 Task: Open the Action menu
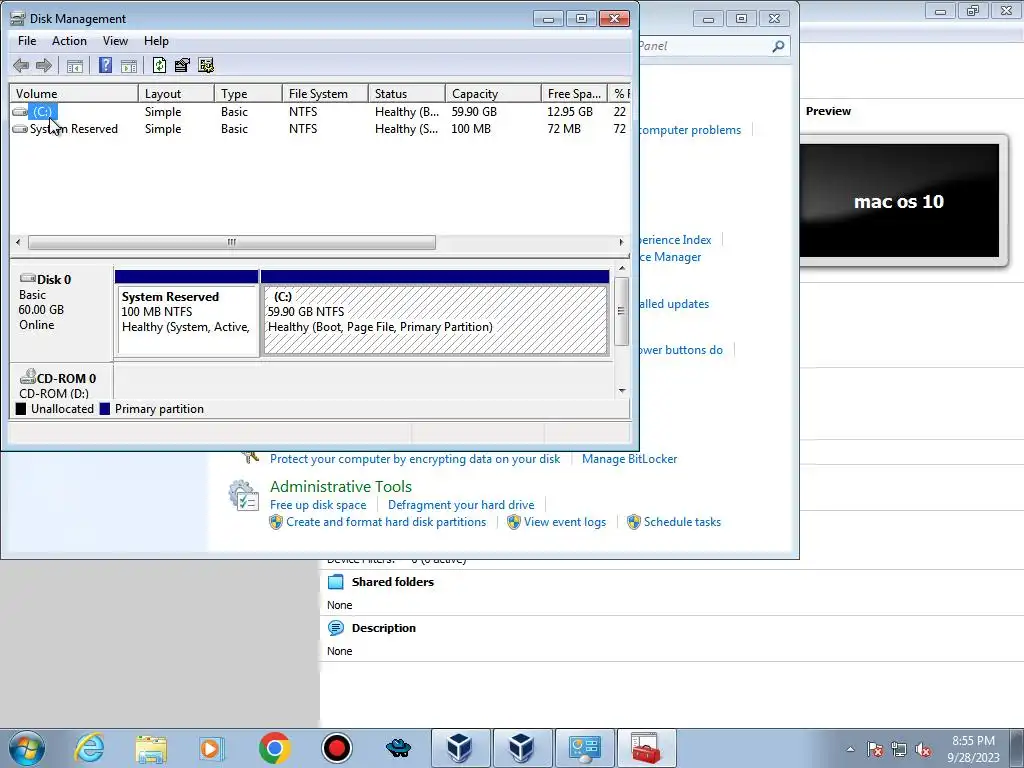click(x=69, y=40)
